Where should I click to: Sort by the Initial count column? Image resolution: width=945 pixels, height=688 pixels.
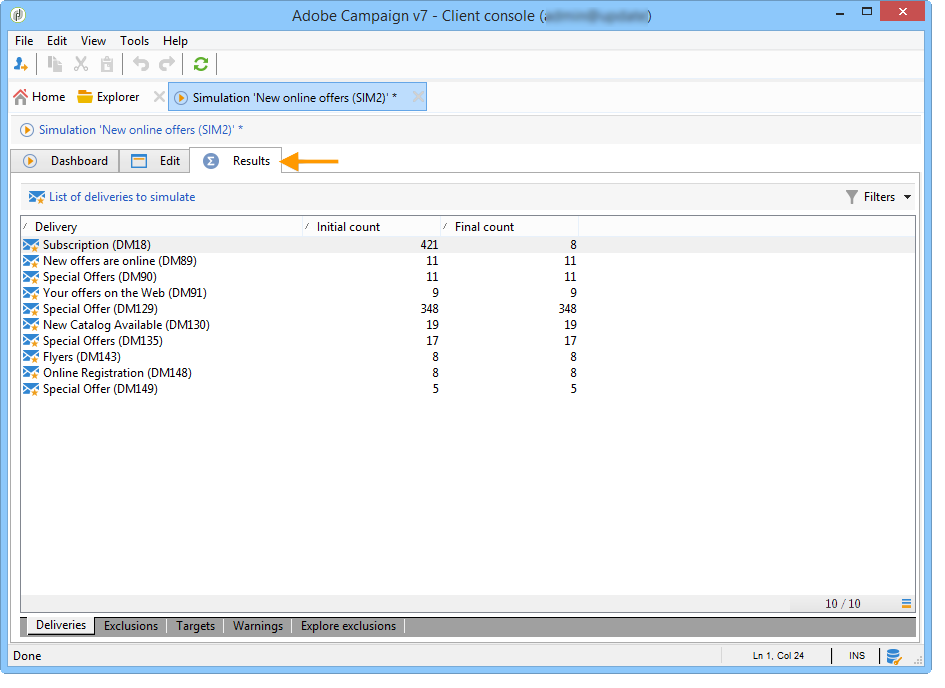(371, 227)
